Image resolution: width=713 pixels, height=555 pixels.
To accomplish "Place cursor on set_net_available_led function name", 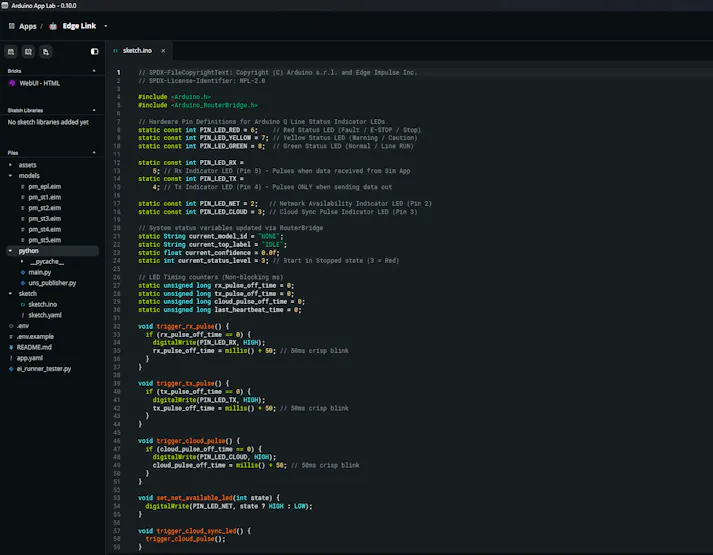I will [x=194, y=498].
